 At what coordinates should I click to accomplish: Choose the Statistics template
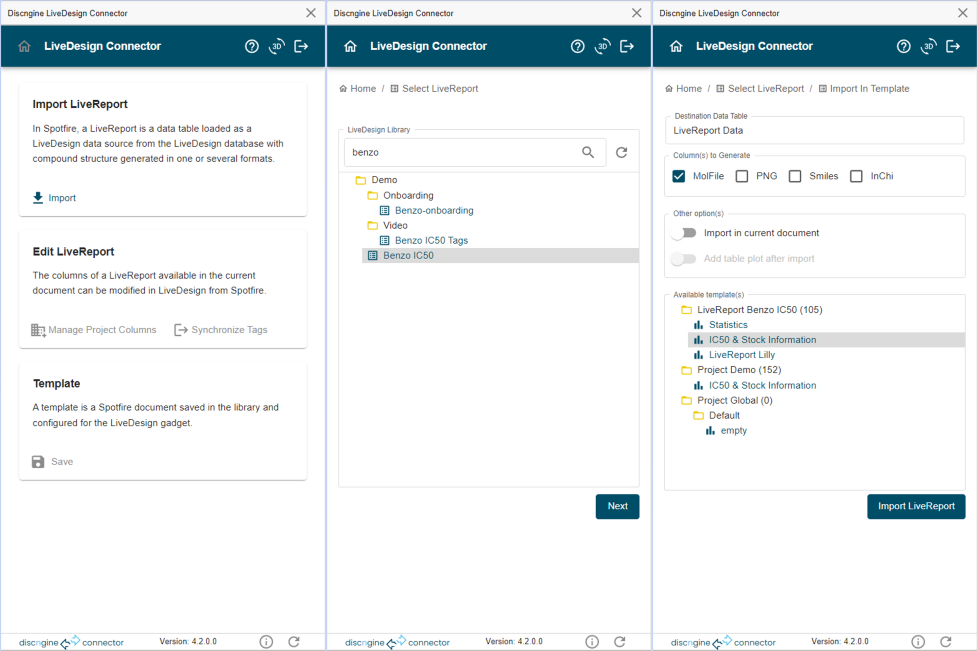pyautogui.click(x=728, y=325)
